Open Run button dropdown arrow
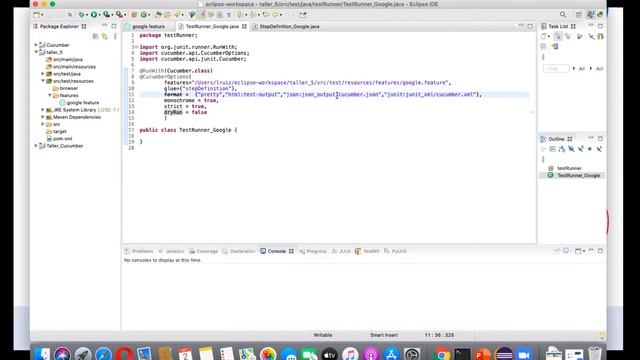Viewport: 640px width, 360px height. [x=99, y=15]
